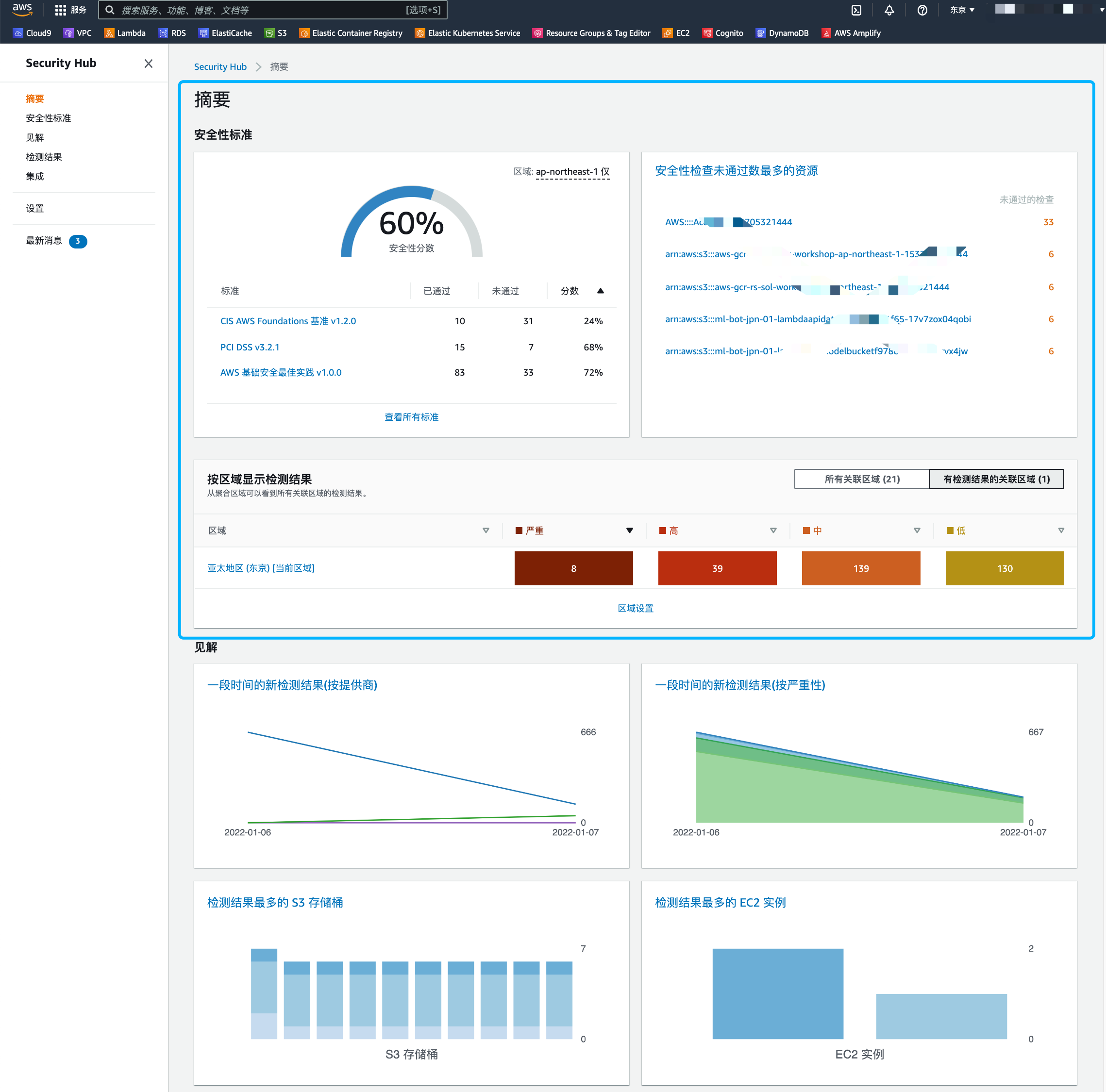Go to 检测结果 in sidebar
The width and height of the screenshot is (1106, 1092).
(44, 157)
